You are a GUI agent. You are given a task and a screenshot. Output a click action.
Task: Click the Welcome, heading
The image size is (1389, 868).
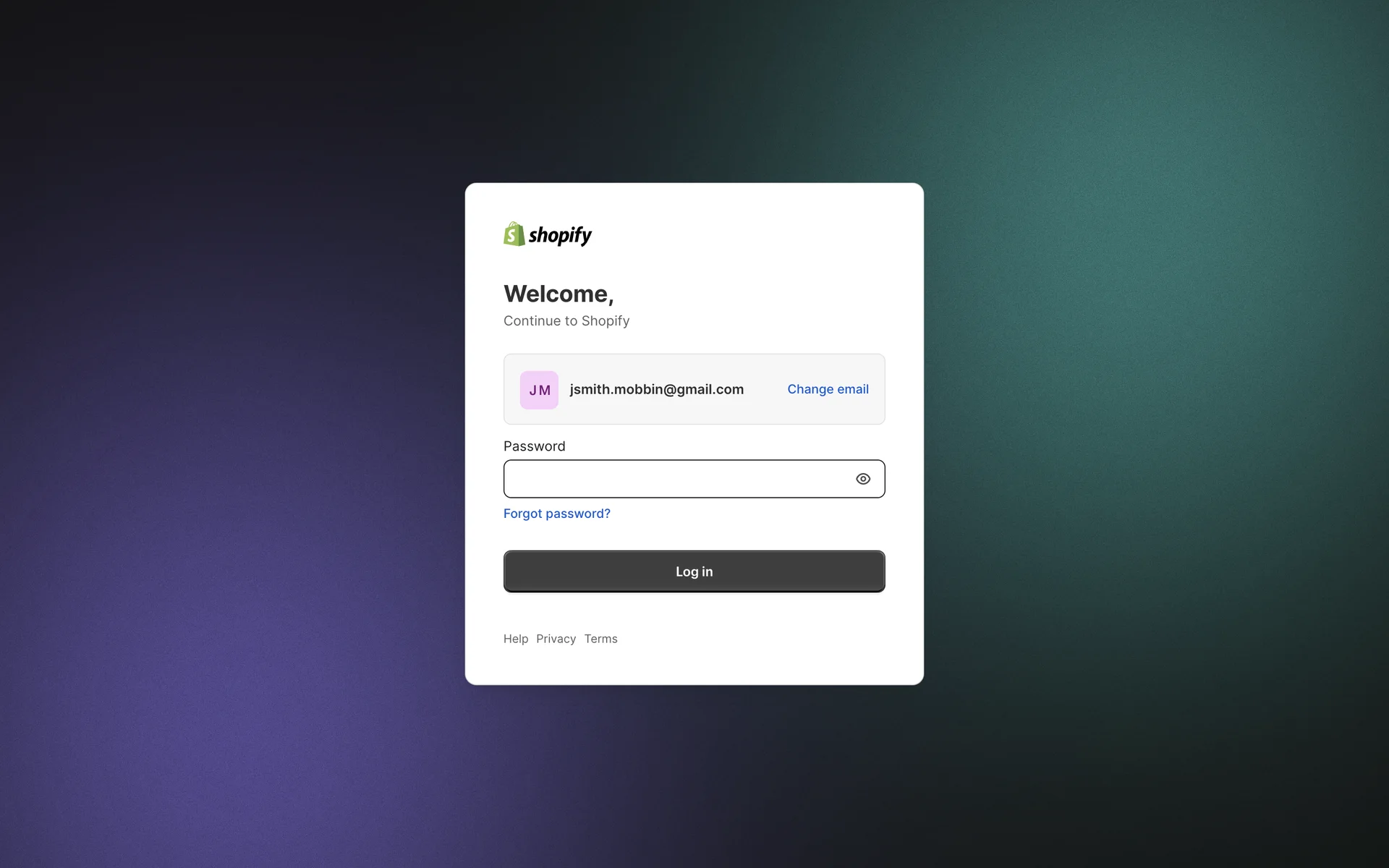(x=558, y=294)
